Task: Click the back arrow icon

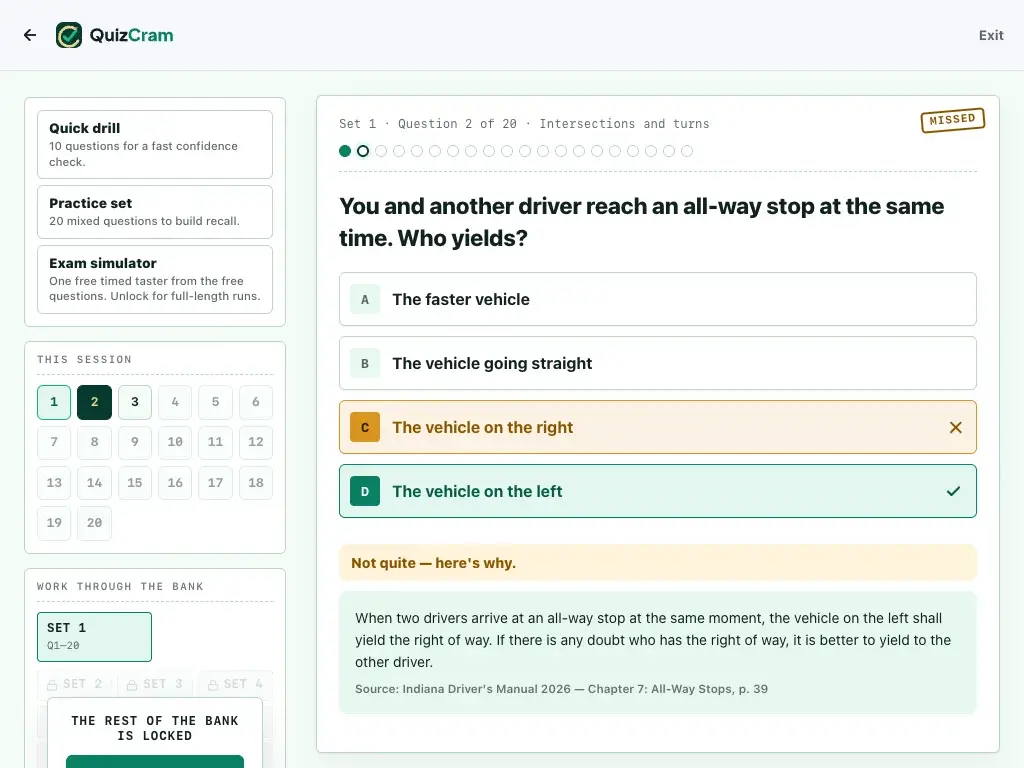Action: point(30,35)
